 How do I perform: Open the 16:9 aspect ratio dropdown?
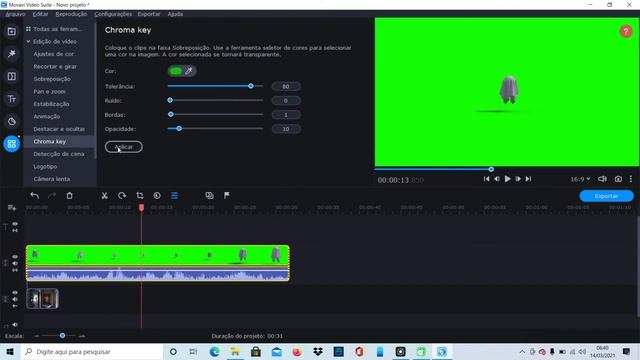point(580,179)
